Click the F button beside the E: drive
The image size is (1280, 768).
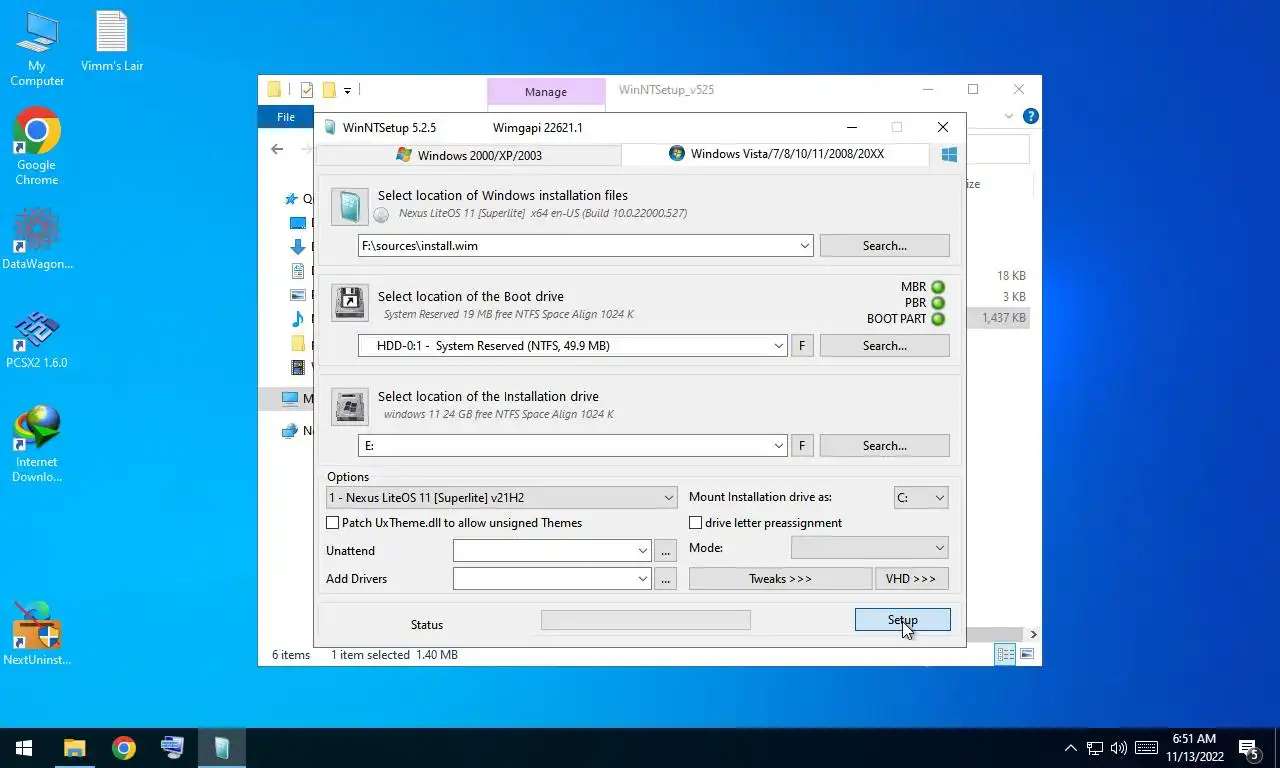point(801,446)
